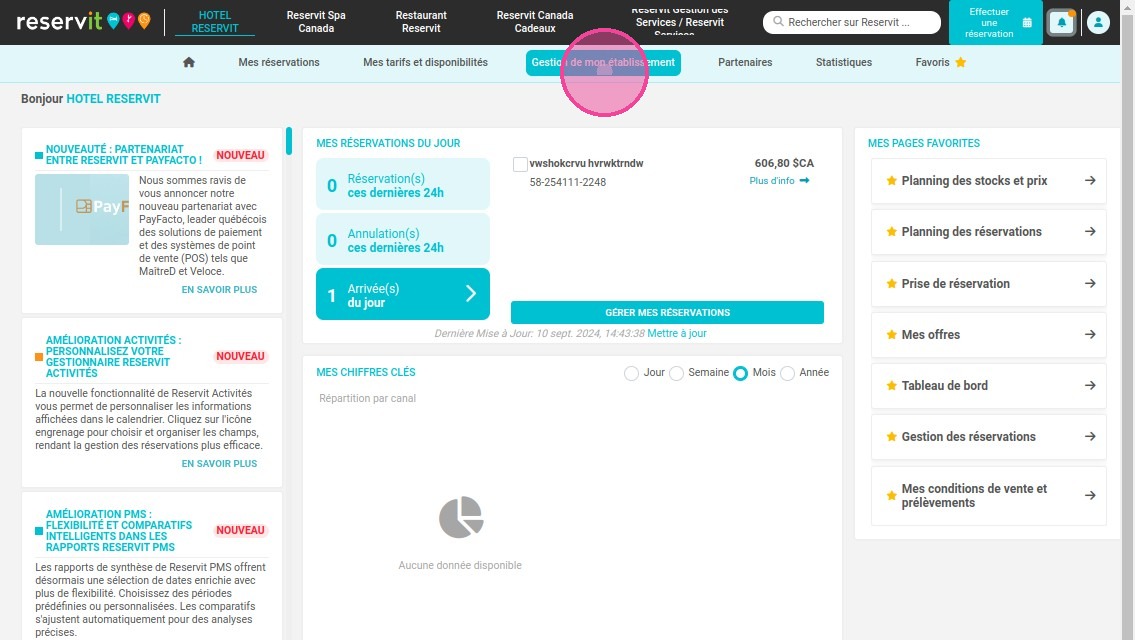Click arrow for Gestion des réservations
The image size is (1135, 640).
point(1090,437)
